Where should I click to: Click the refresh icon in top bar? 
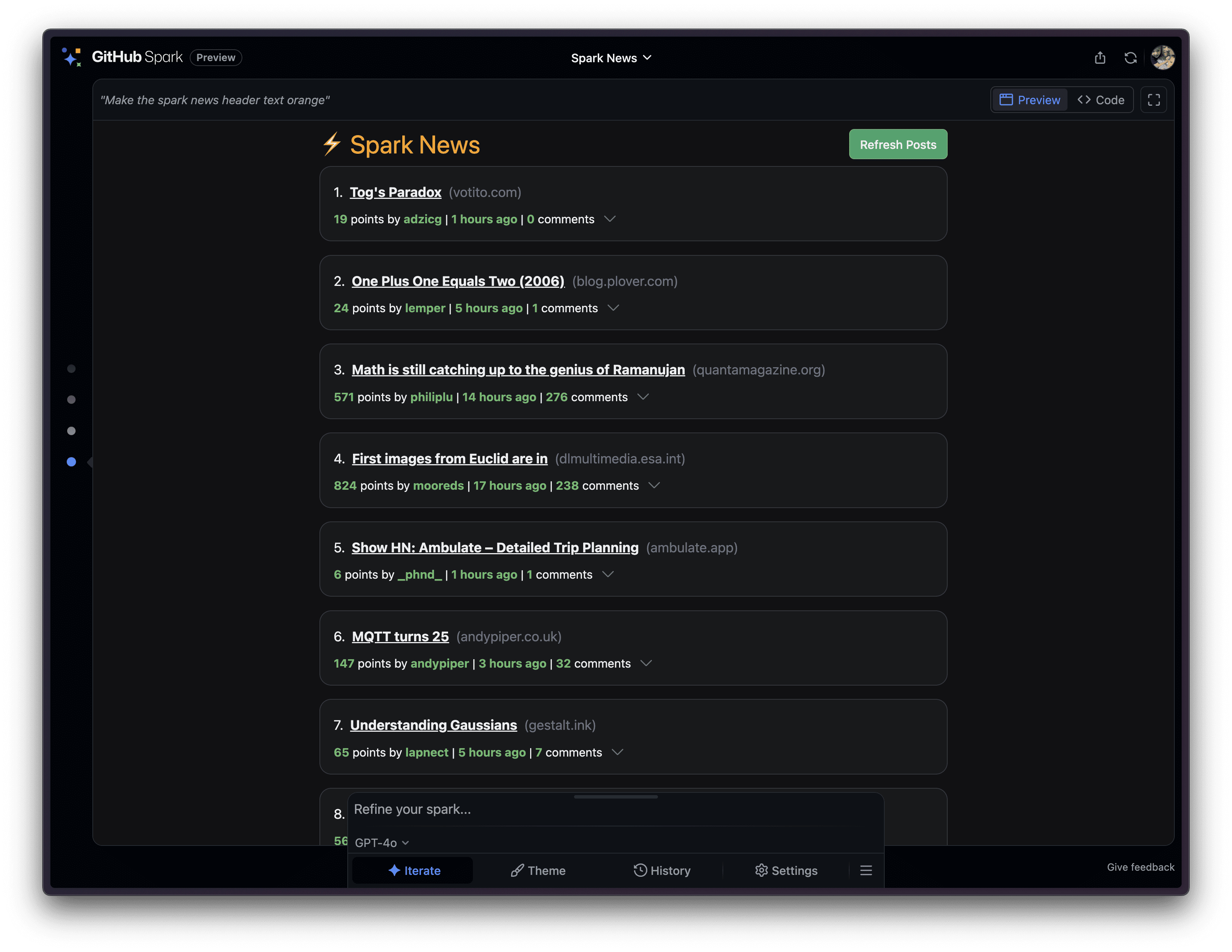pos(1131,57)
